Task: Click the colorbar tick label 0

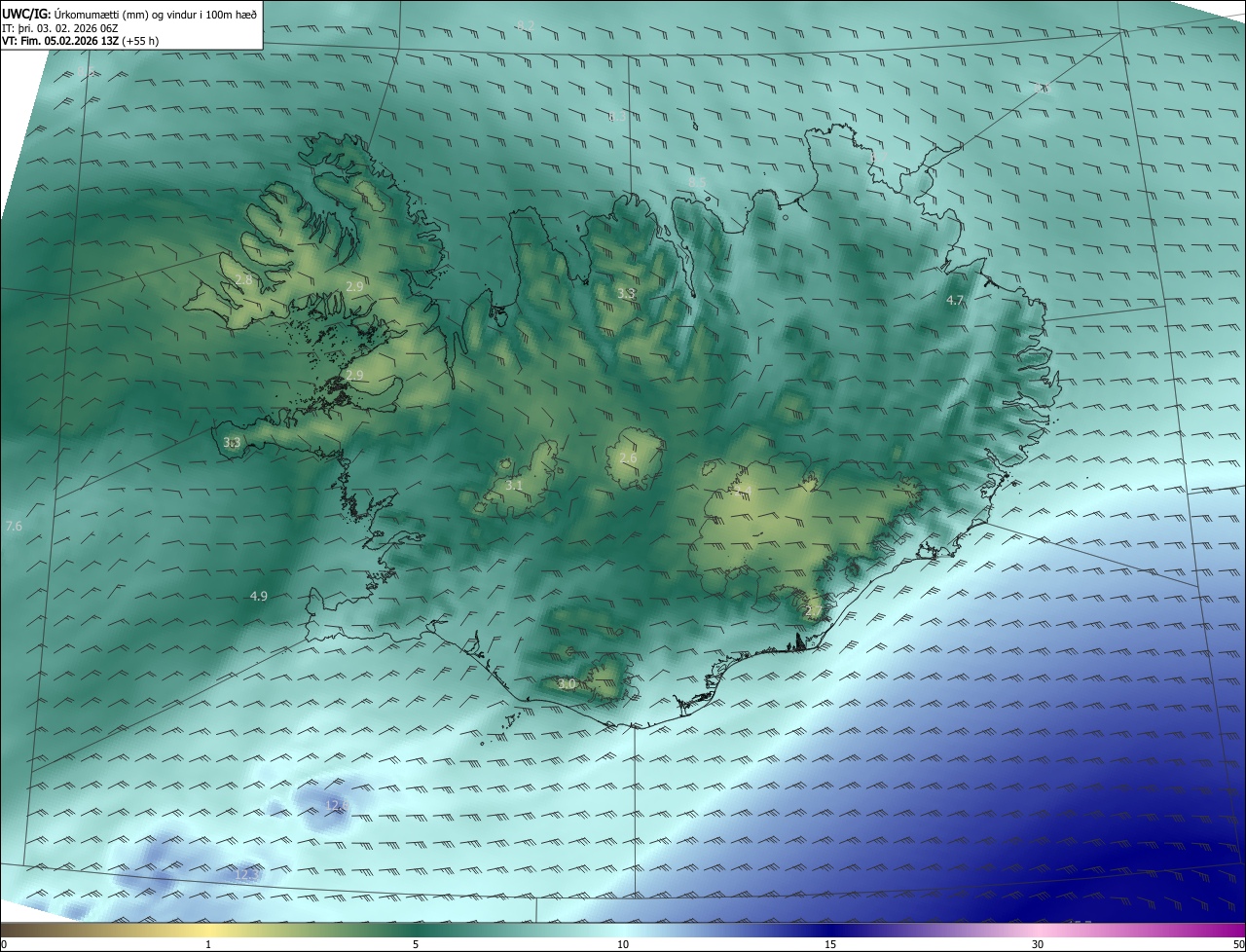Action: [4, 944]
